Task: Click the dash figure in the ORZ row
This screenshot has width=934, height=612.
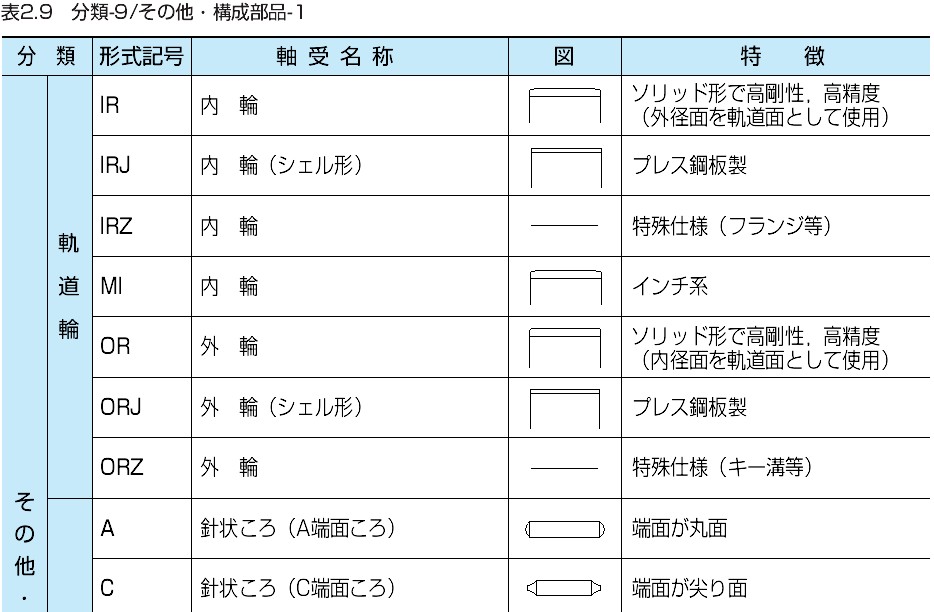Action: (x=564, y=468)
